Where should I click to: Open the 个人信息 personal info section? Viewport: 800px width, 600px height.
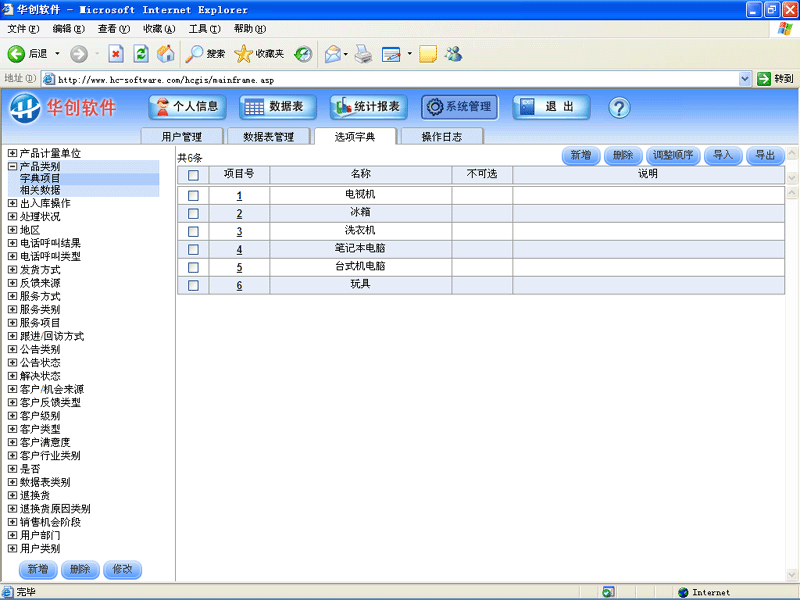[x=187, y=108]
